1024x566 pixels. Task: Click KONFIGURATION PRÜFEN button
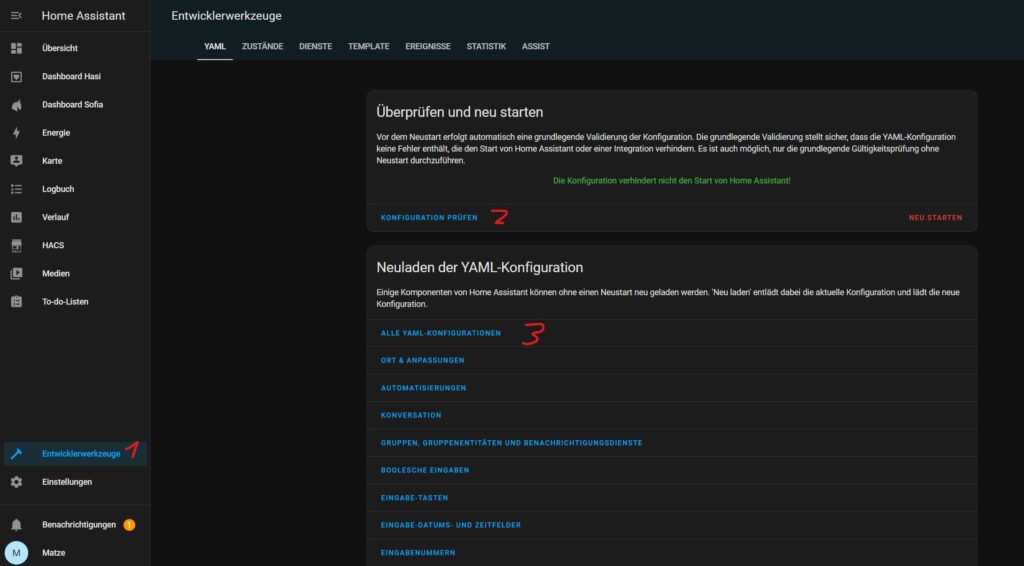pos(429,218)
